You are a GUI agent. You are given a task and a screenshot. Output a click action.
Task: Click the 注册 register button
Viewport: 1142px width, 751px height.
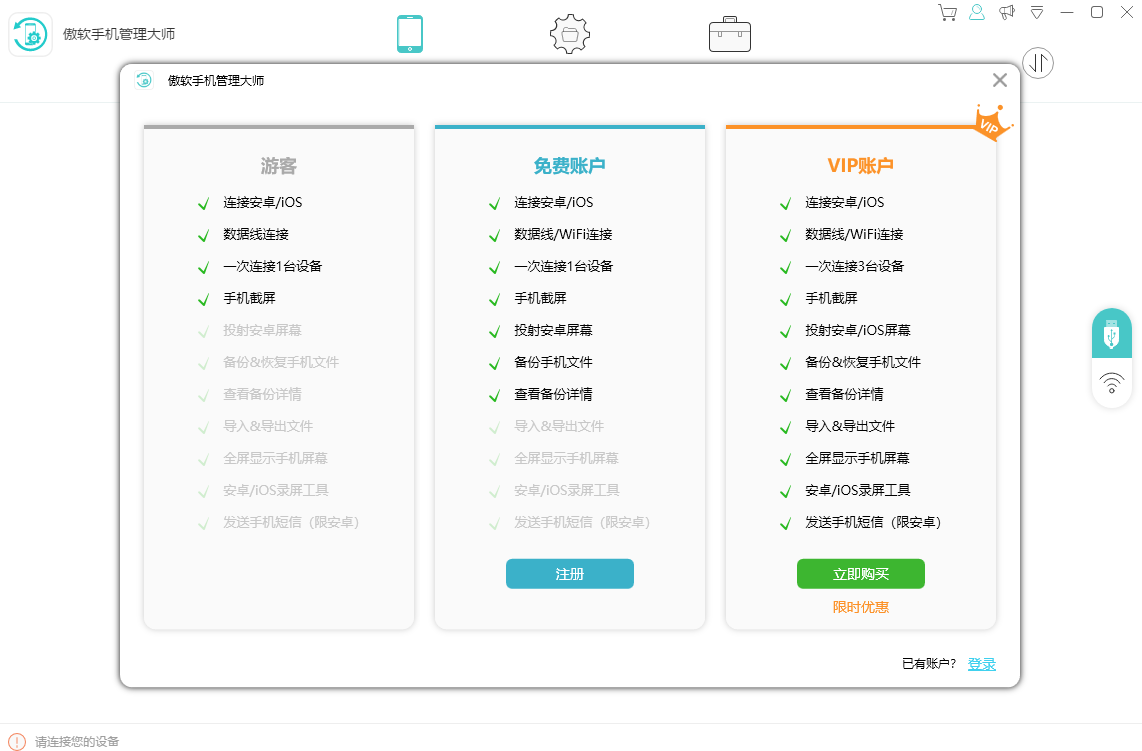pos(570,574)
